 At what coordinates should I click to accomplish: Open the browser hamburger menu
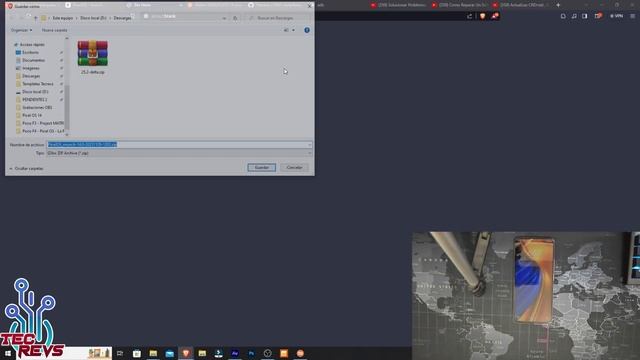[632, 16]
